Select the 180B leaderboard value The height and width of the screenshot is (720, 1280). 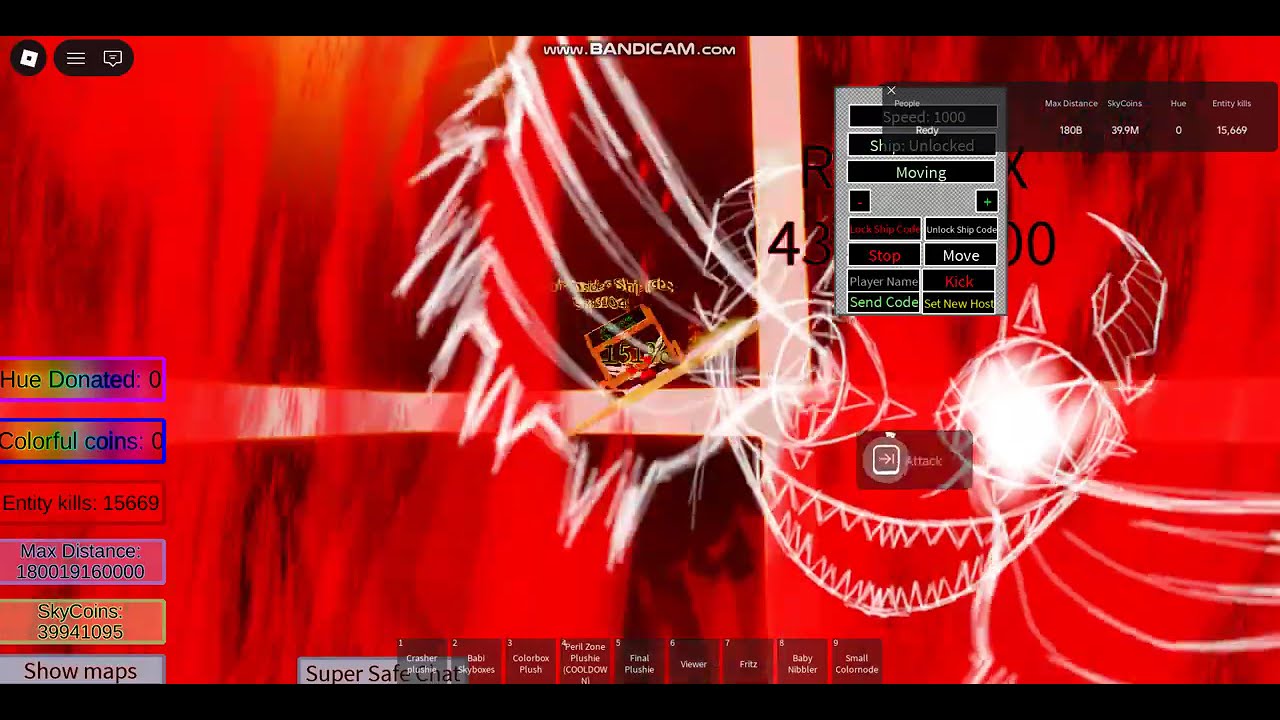[x=1071, y=130]
